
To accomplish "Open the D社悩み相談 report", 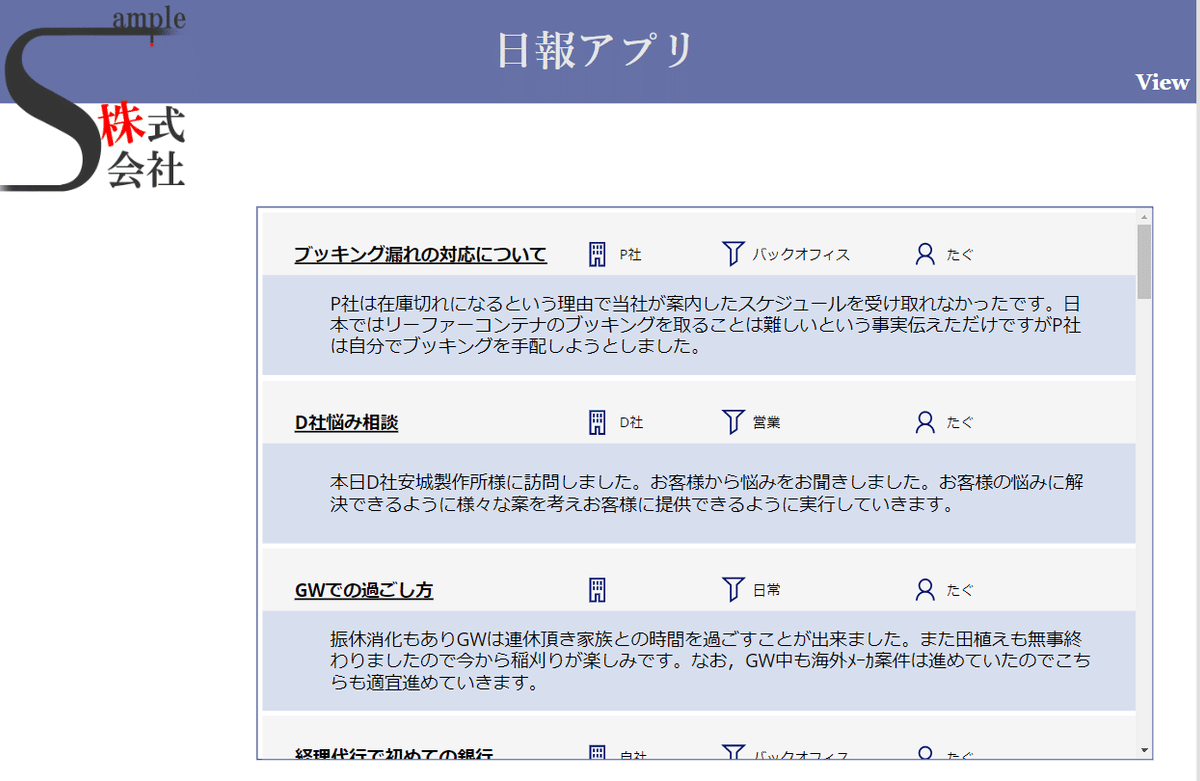I will [x=344, y=422].
